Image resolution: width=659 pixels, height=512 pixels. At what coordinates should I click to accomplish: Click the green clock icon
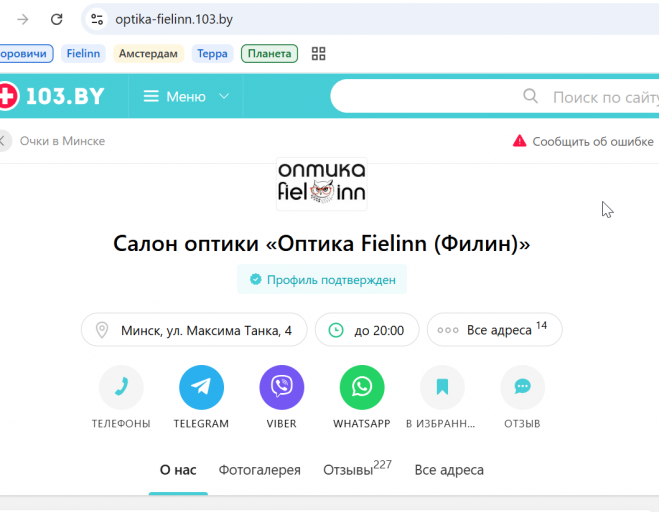coord(336,330)
